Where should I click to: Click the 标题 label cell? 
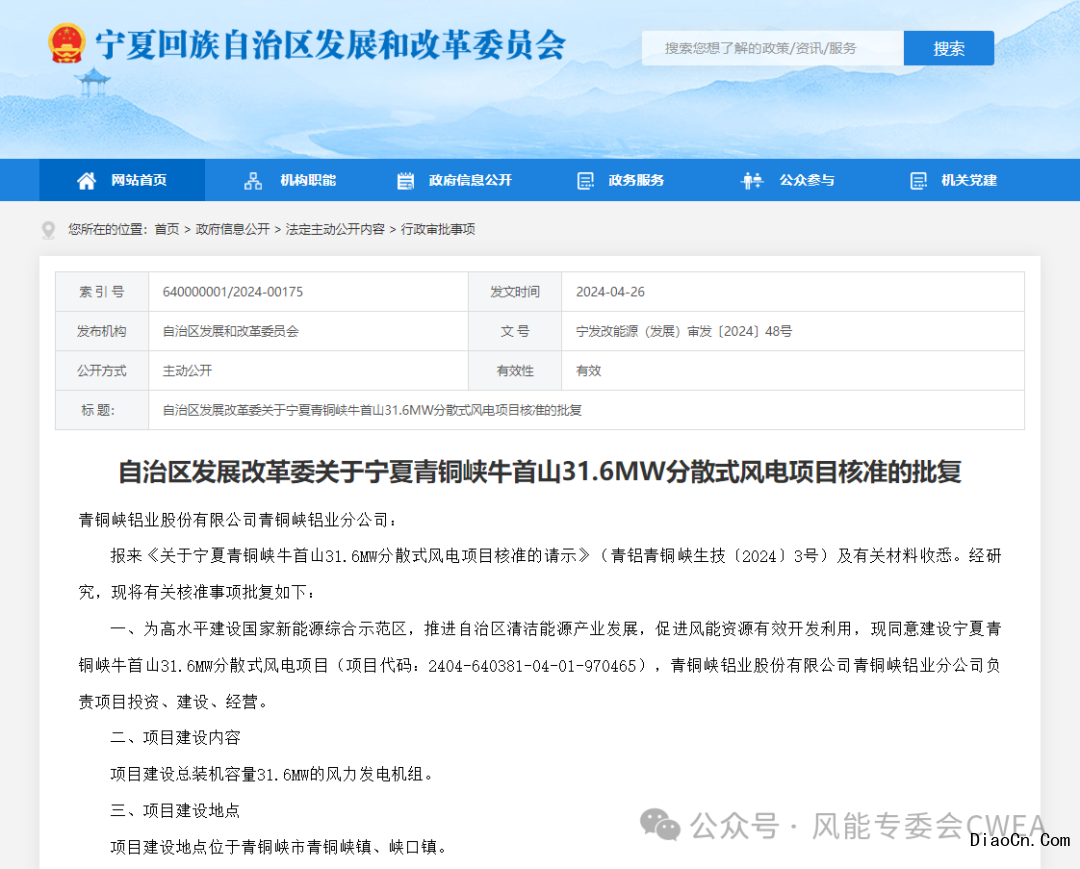(x=102, y=410)
